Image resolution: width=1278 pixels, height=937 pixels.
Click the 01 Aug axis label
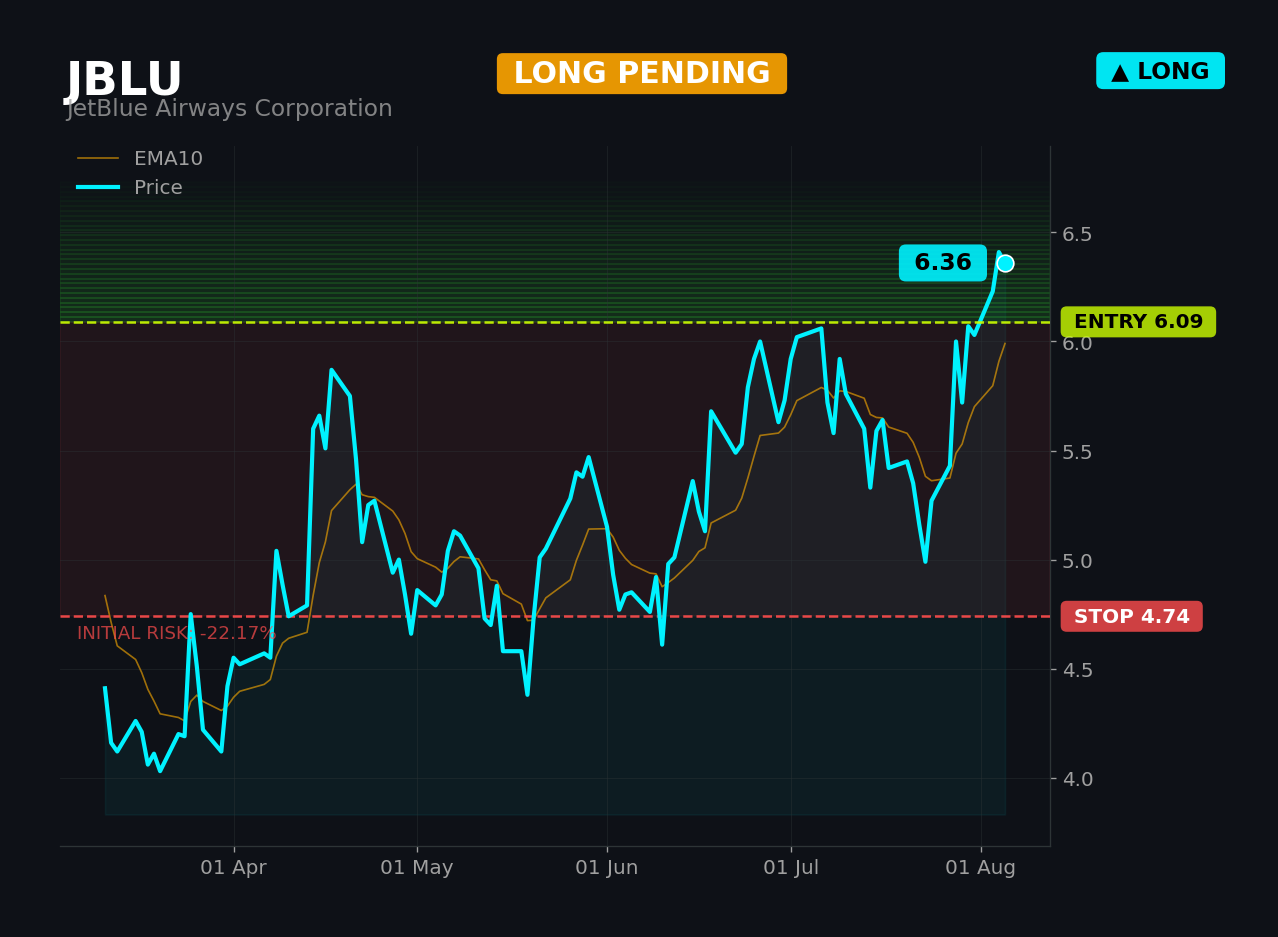[x=980, y=868]
